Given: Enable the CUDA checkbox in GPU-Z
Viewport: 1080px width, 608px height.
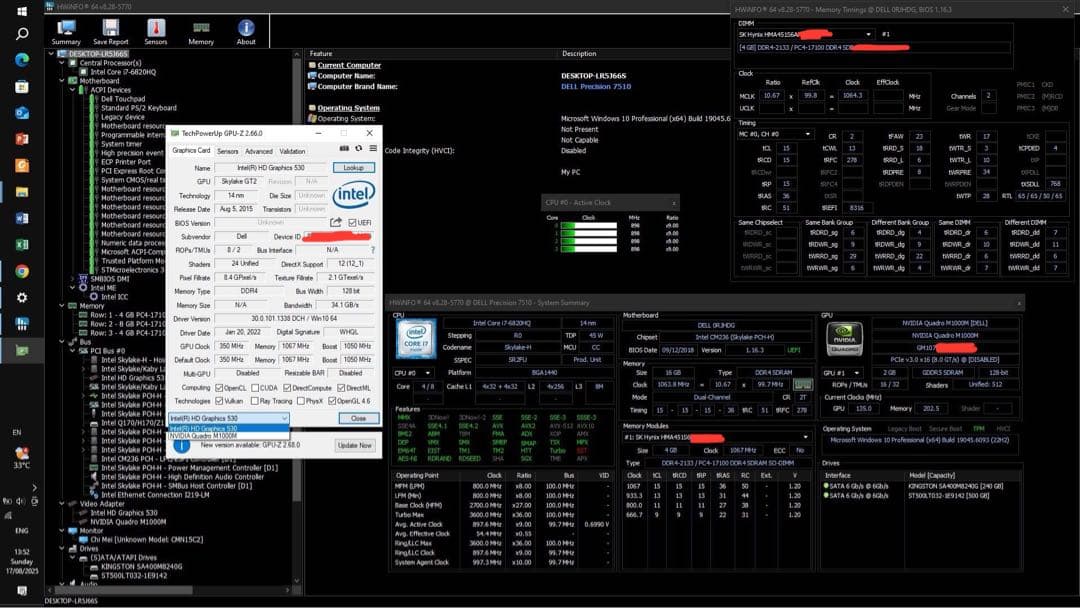Looking at the screenshot, I should pos(255,388).
